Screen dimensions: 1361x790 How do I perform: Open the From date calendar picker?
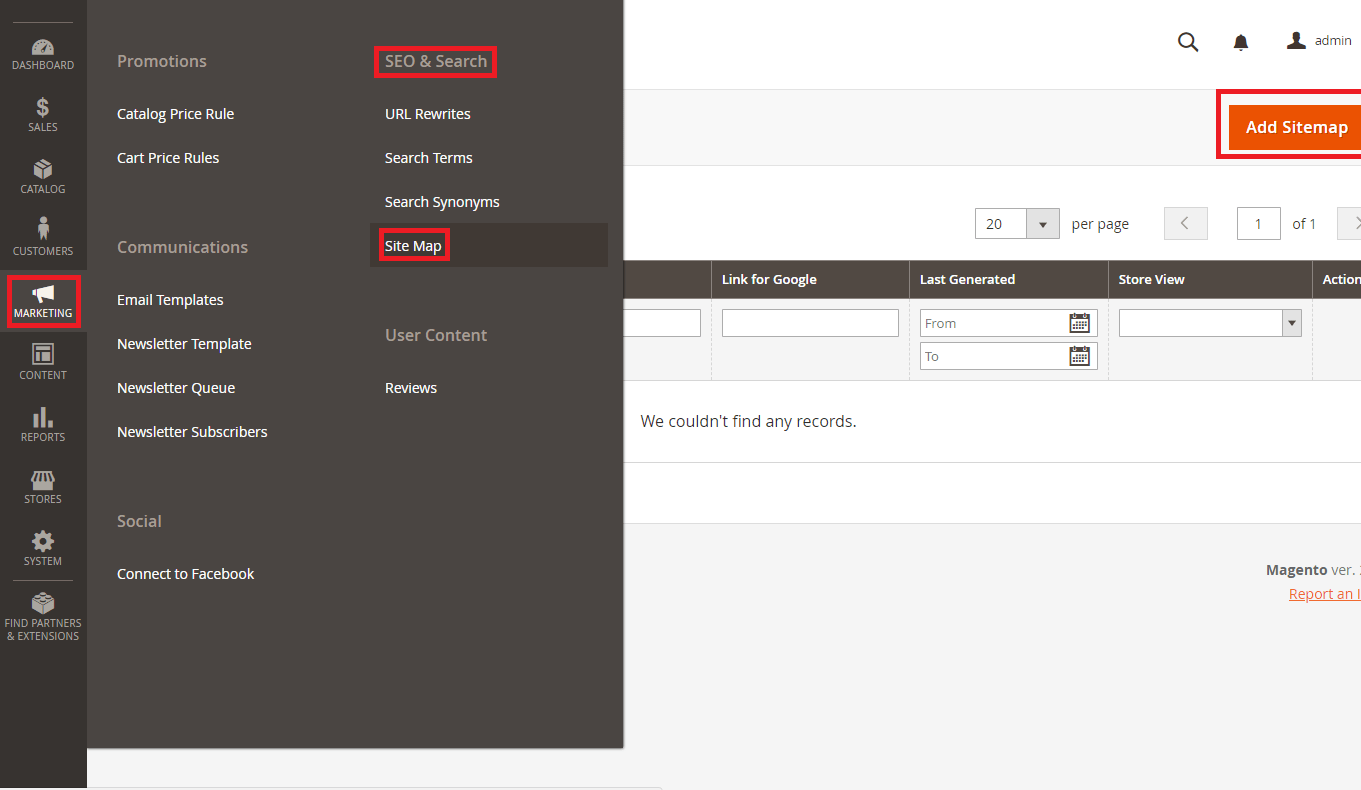click(1080, 322)
